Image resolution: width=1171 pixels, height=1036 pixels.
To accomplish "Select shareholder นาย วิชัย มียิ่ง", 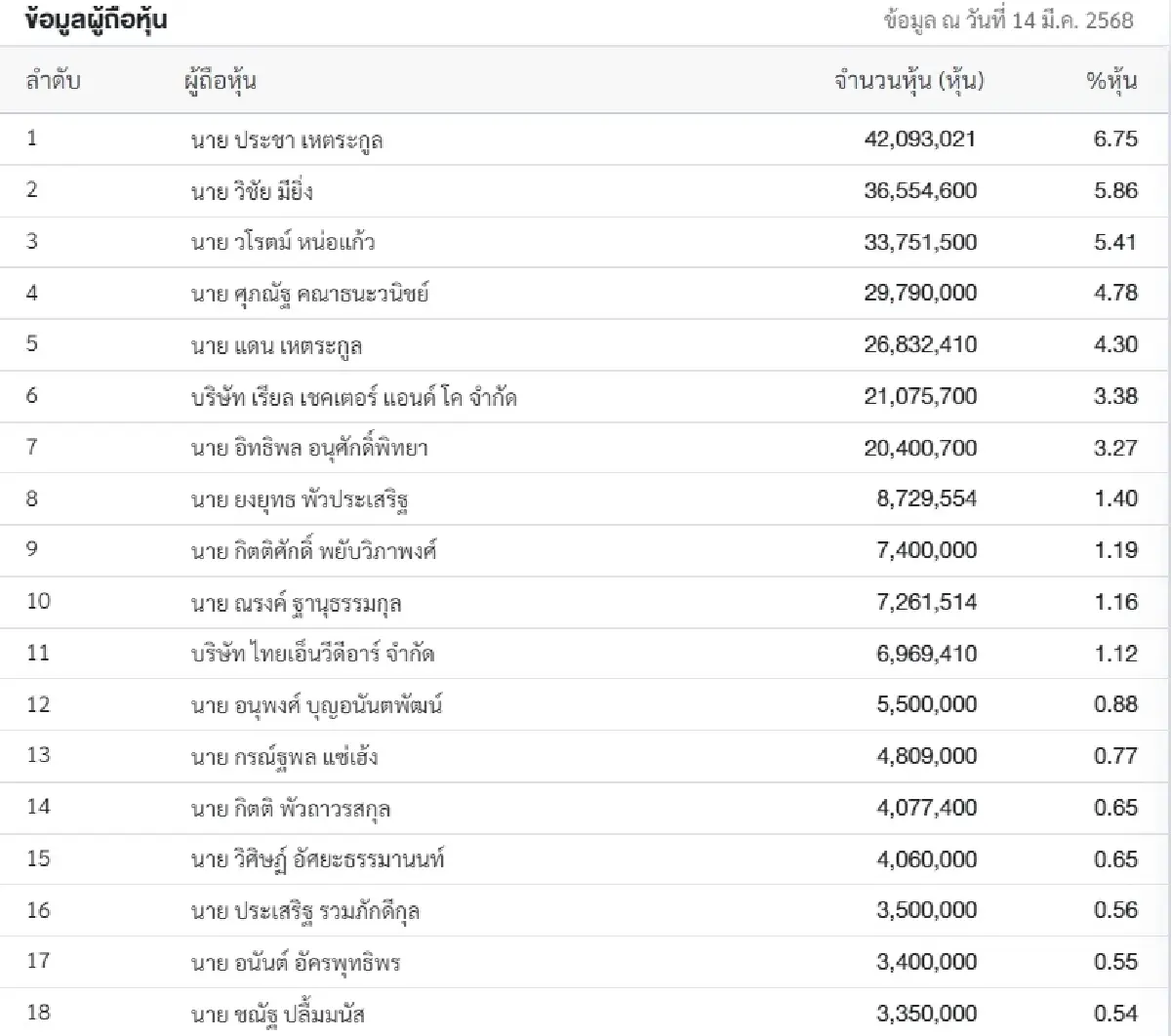I will click(252, 191).
